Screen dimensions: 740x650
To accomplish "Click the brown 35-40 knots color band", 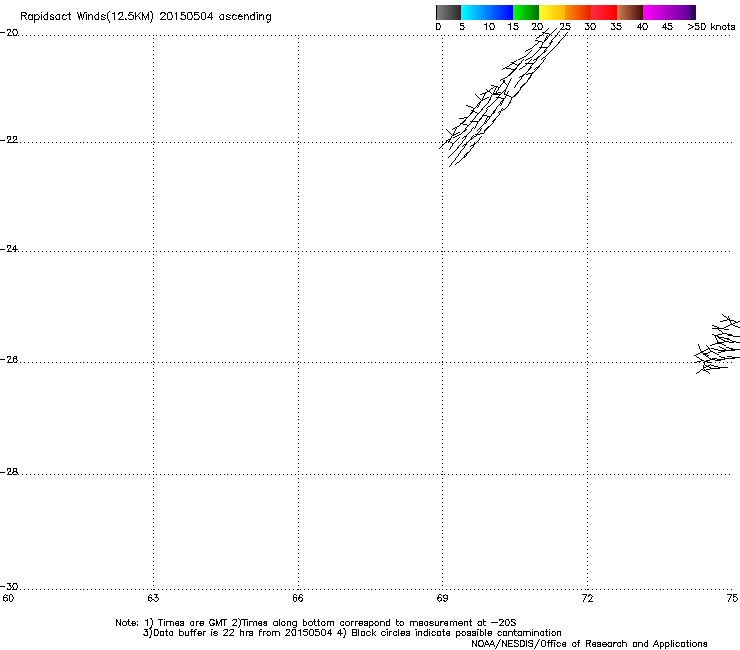I will tap(630, 12).
